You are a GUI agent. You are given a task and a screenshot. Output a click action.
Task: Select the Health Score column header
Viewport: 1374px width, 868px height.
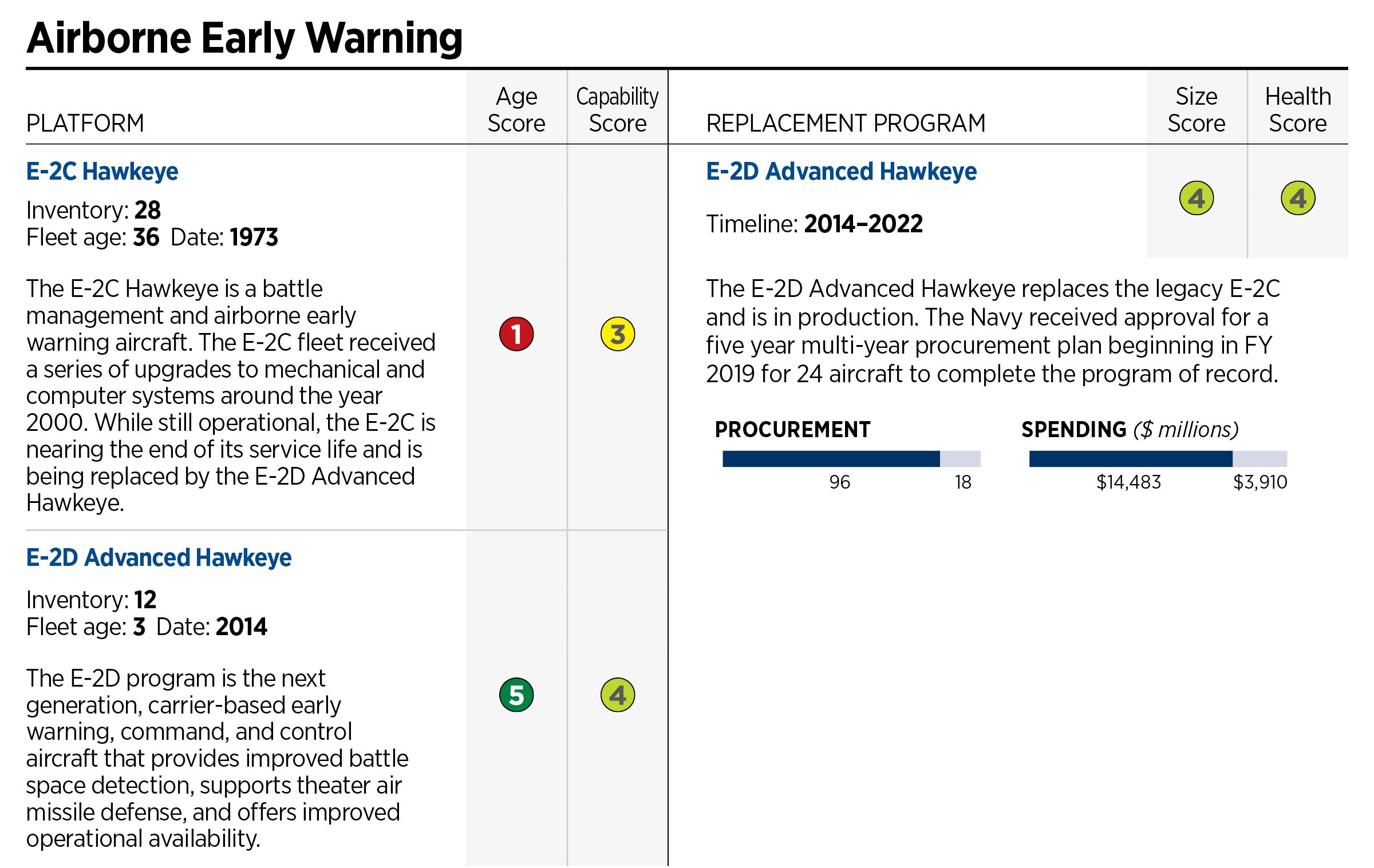1297,109
